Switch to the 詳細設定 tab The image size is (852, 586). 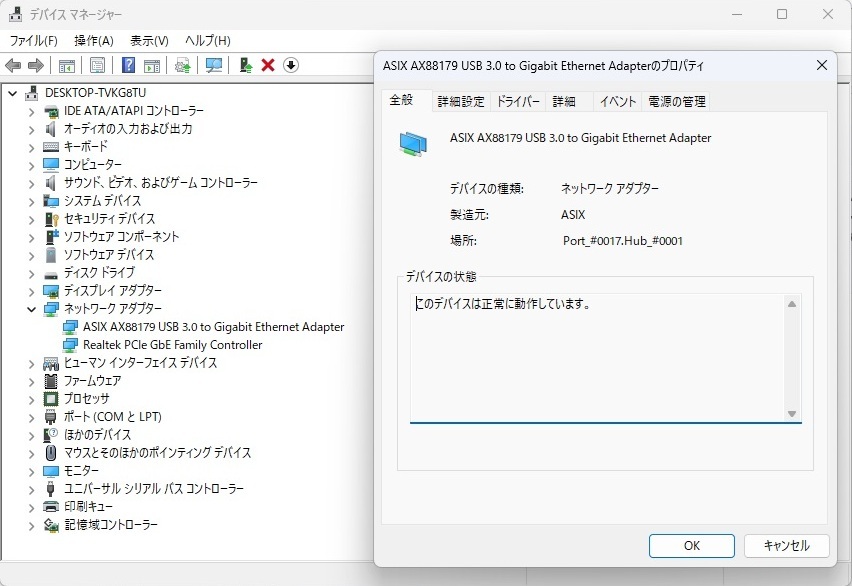[461, 102]
